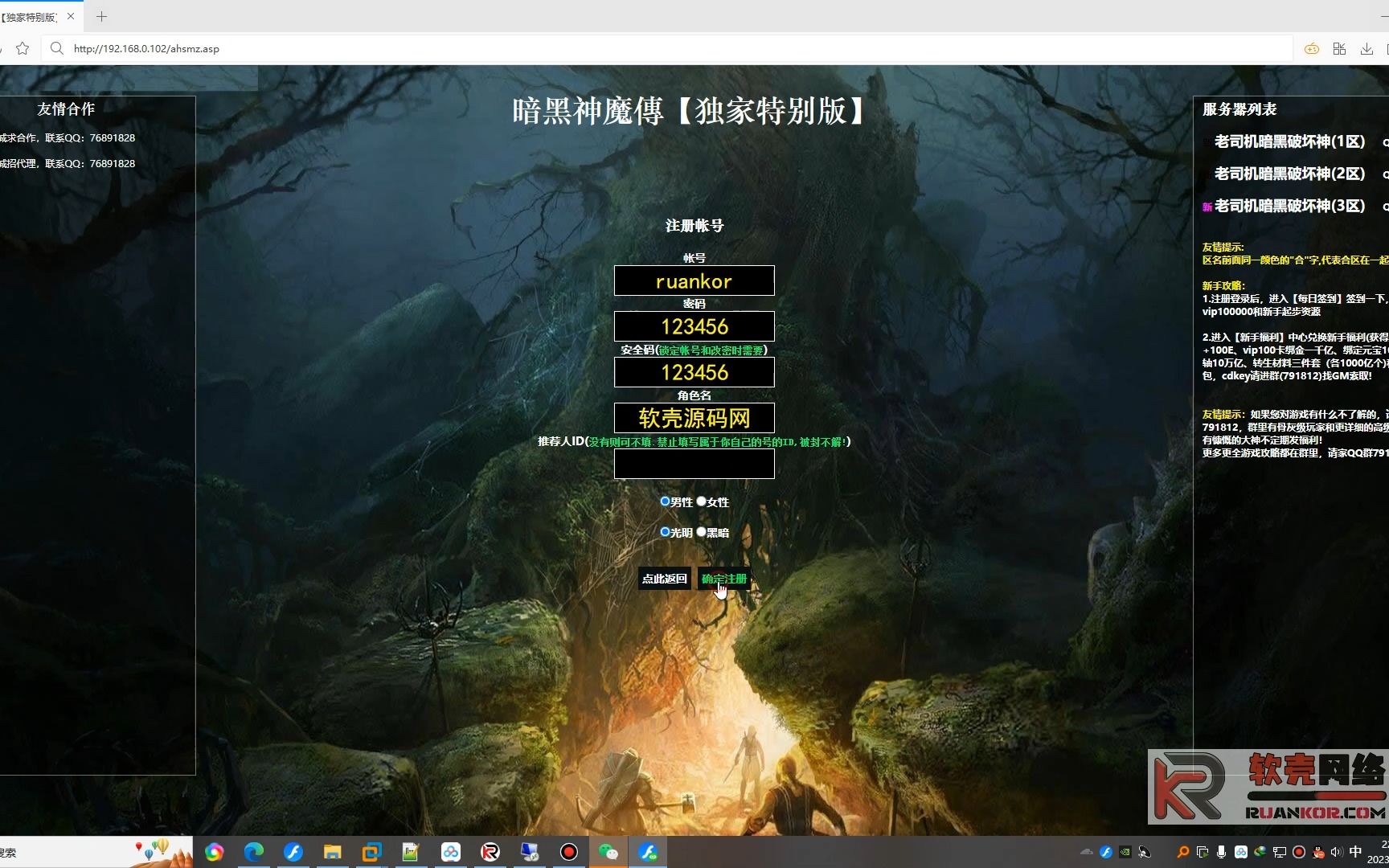The image size is (1389, 868).
Task: Click 诚求合作 contact QQ text
Action: click(68, 137)
